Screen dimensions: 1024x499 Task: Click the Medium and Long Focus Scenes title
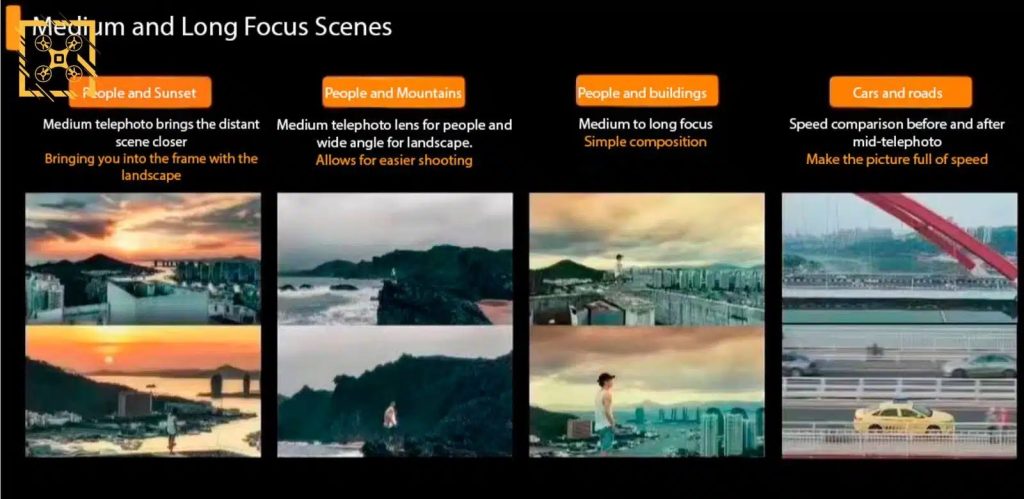tap(212, 27)
